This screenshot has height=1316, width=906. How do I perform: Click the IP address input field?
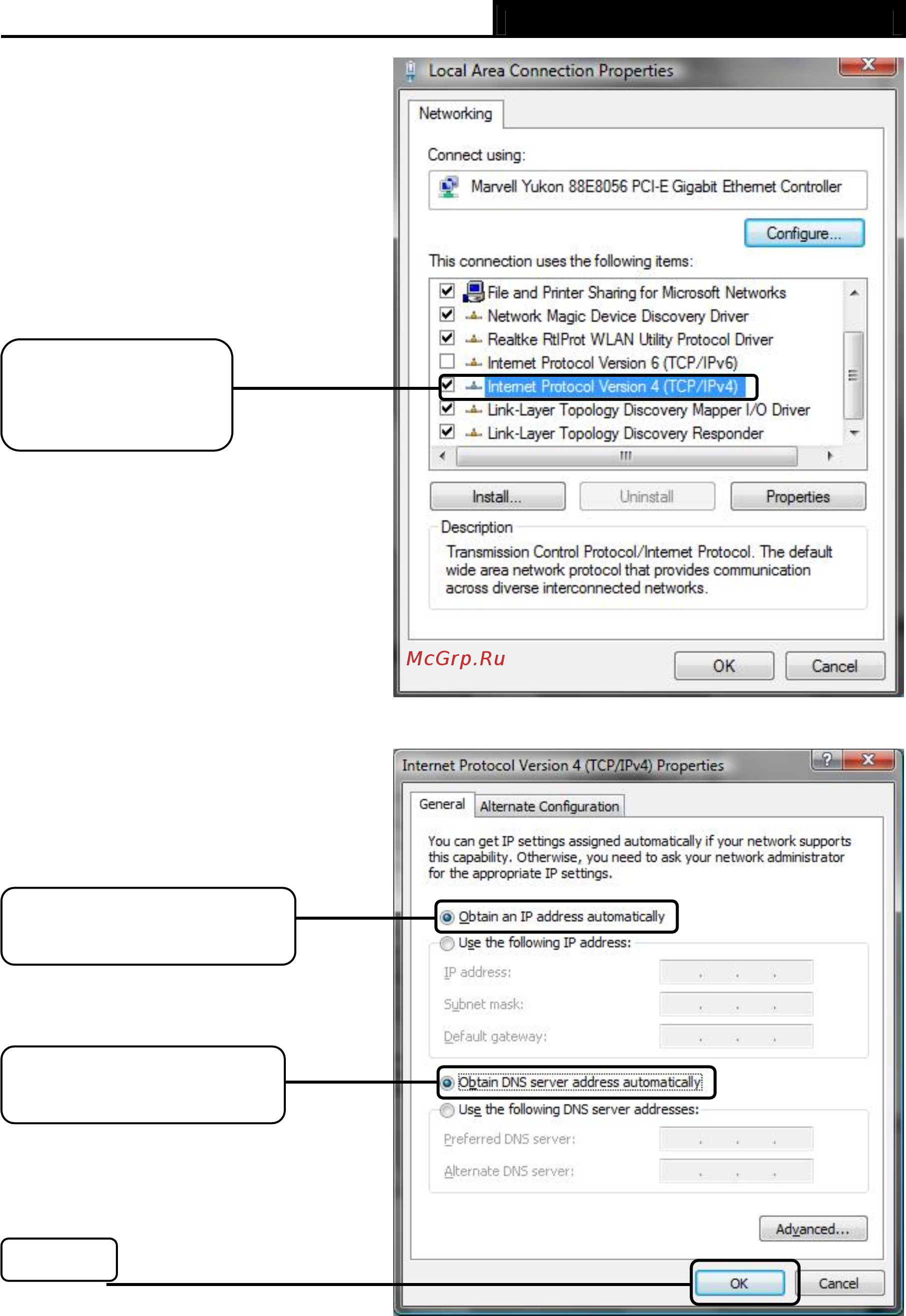point(736,973)
